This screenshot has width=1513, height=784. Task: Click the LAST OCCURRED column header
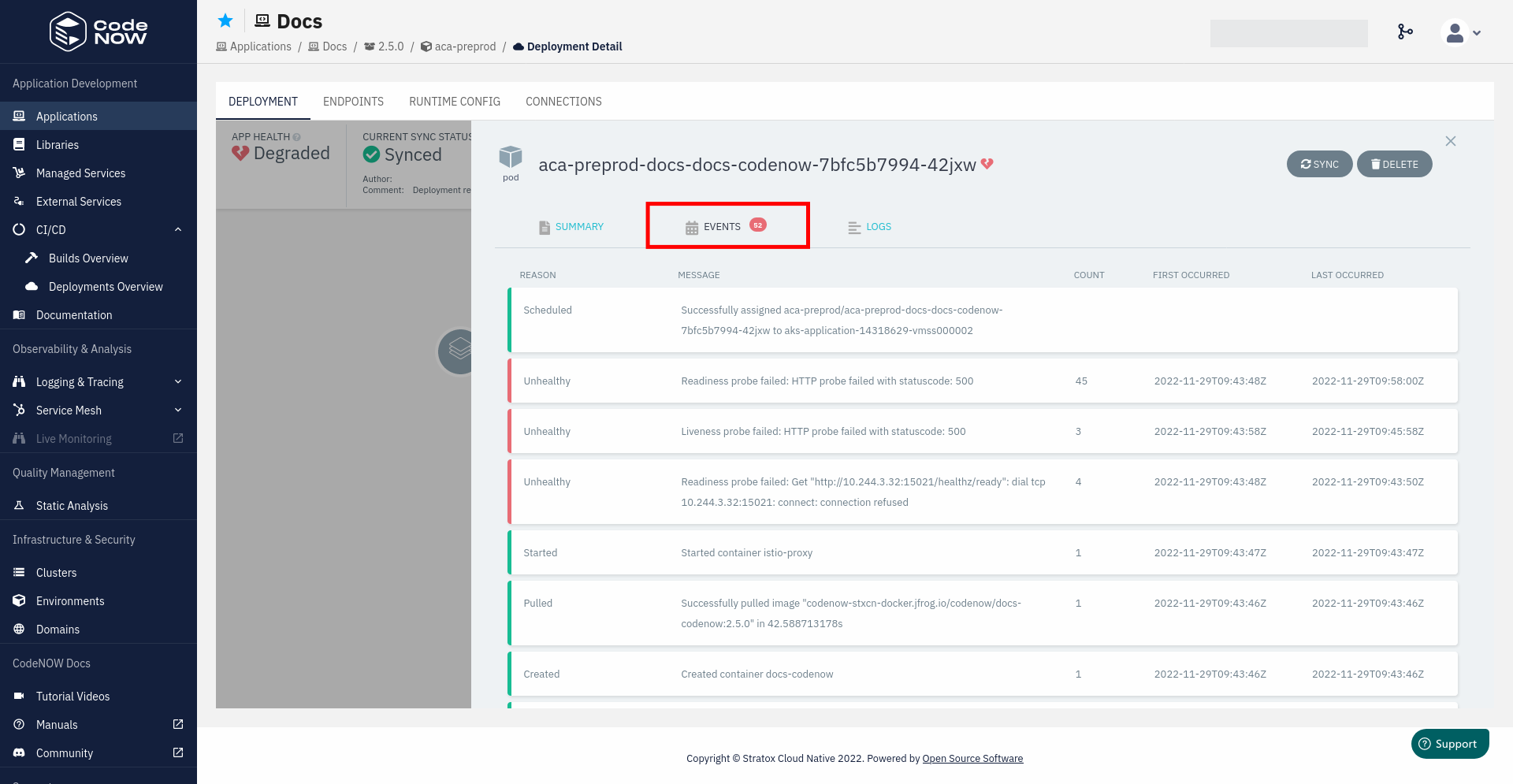click(x=1348, y=275)
